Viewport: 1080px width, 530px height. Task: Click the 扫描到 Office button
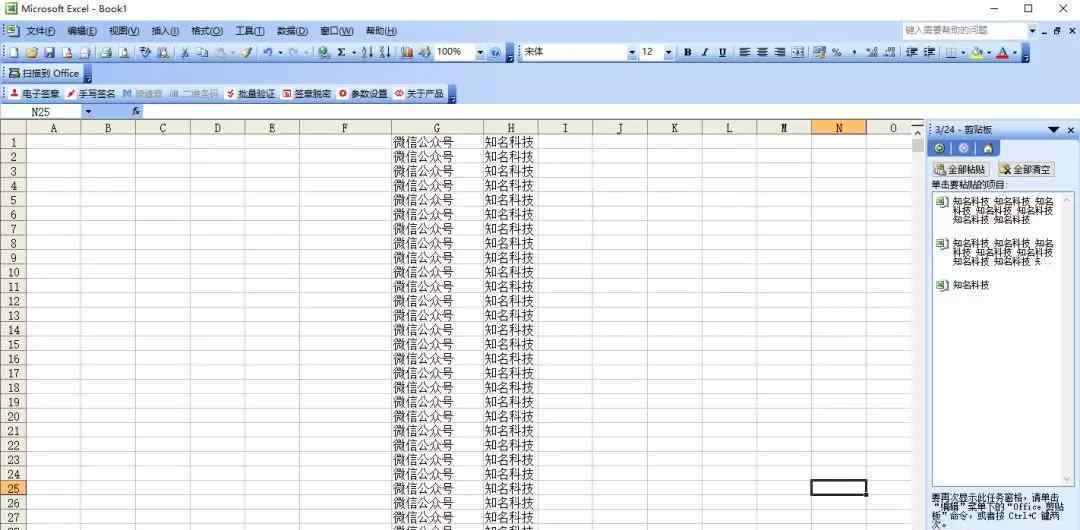coord(43,73)
